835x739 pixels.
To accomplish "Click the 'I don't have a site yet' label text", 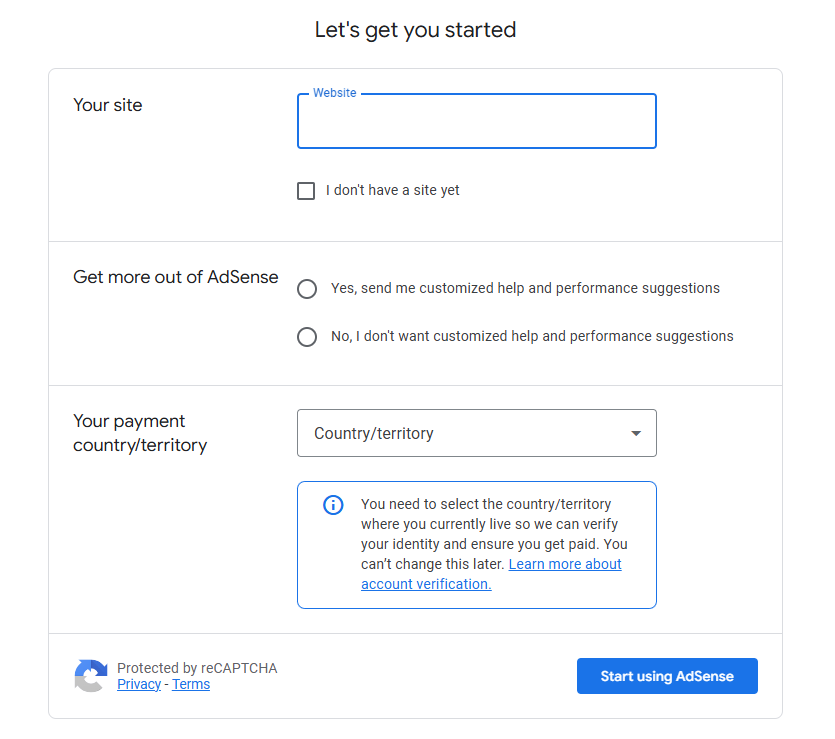I will pos(393,190).
